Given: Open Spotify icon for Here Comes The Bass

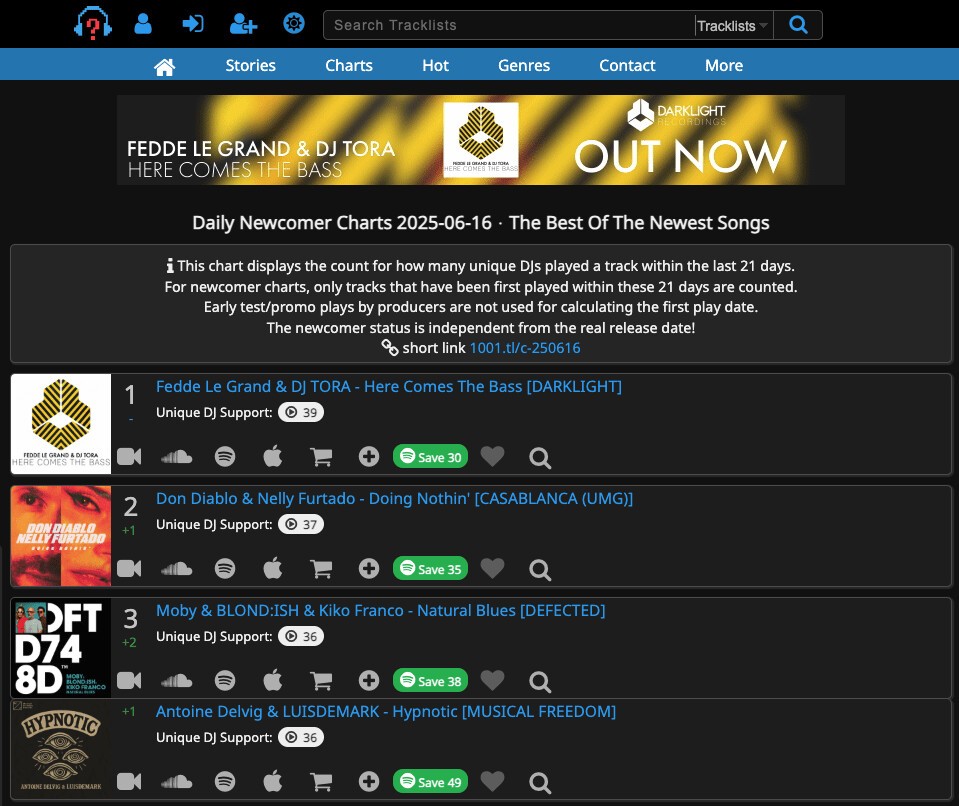Looking at the screenshot, I should (225, 457).
